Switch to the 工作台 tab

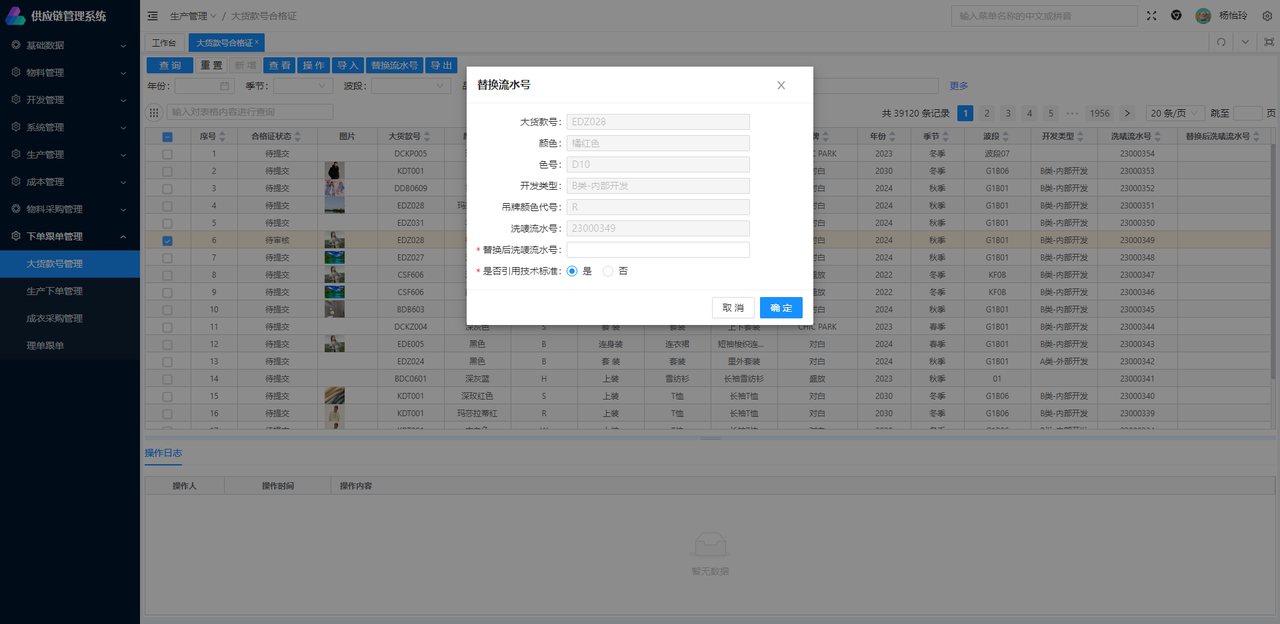point(163,43)
